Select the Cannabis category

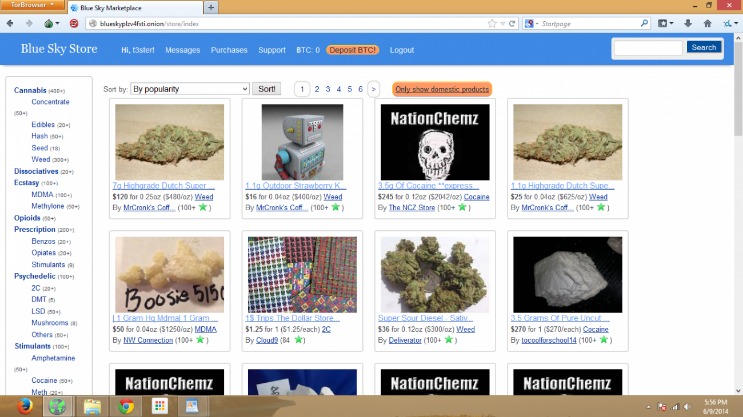coord(30,90)
